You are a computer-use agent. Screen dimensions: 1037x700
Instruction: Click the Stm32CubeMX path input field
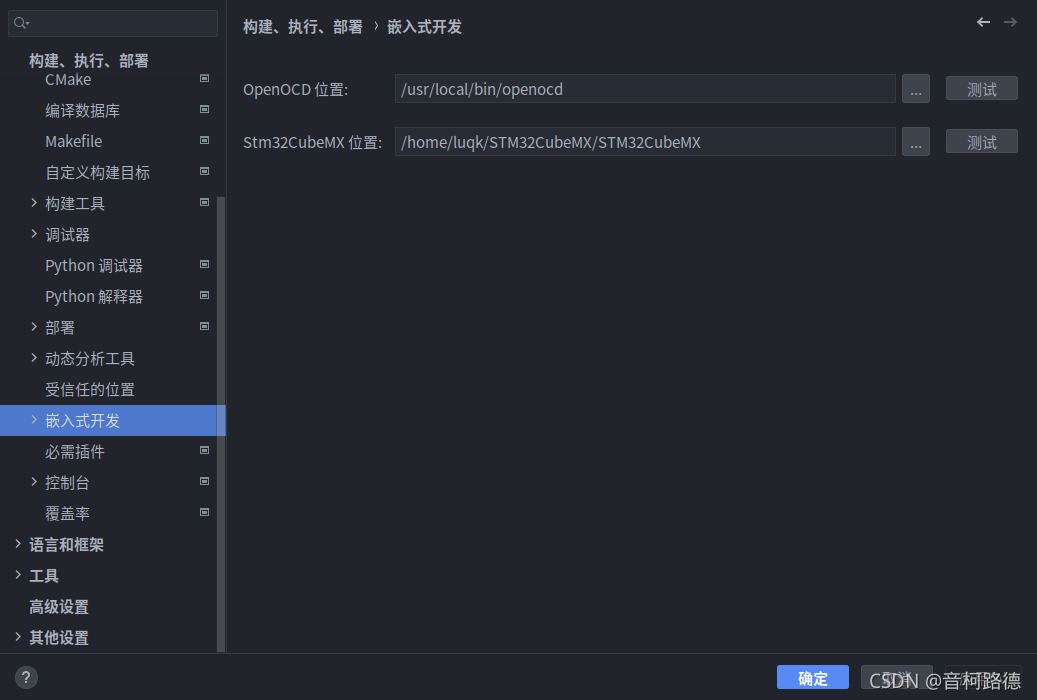click(645, 142)
